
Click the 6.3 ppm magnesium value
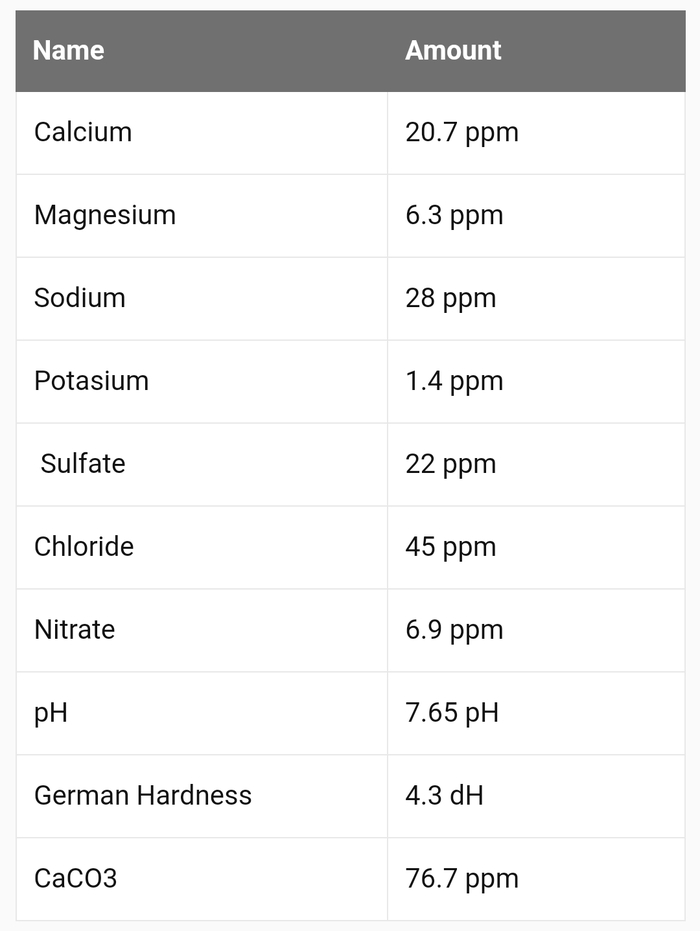454,215
